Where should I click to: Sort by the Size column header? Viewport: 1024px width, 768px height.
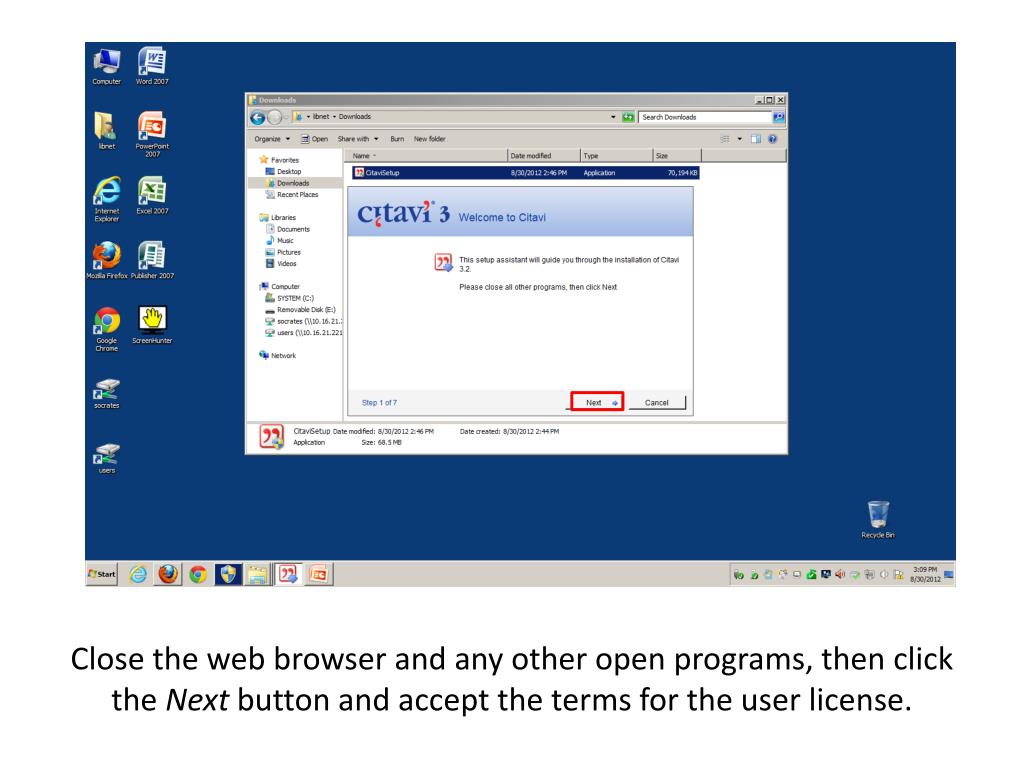click(677, 155)
